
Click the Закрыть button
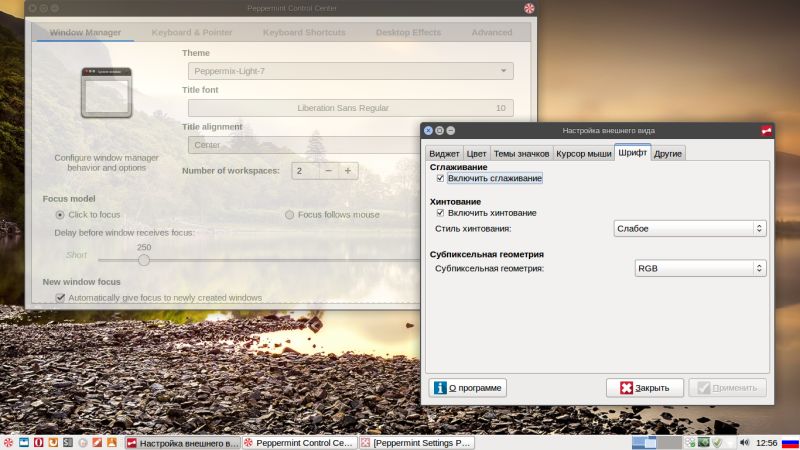645,388
